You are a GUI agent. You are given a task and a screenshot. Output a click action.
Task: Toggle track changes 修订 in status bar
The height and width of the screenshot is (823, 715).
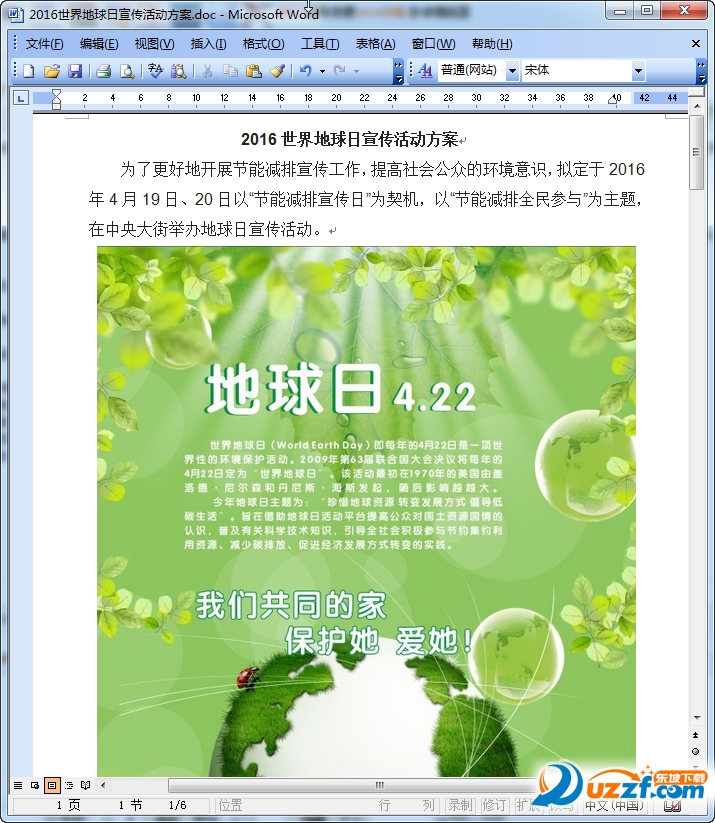coord(494,805)
